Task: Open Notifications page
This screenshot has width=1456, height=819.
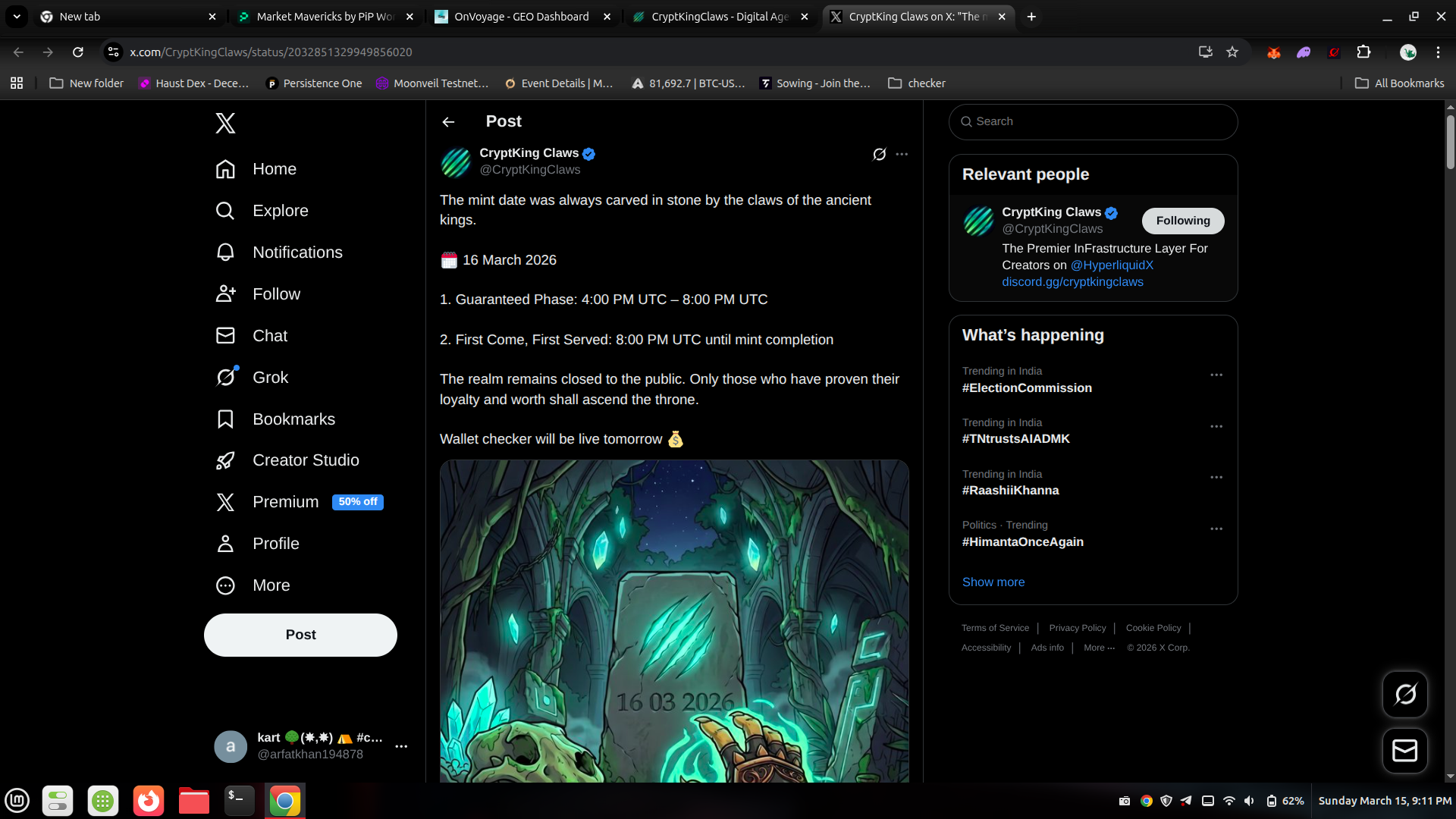Action: (278, 253)
